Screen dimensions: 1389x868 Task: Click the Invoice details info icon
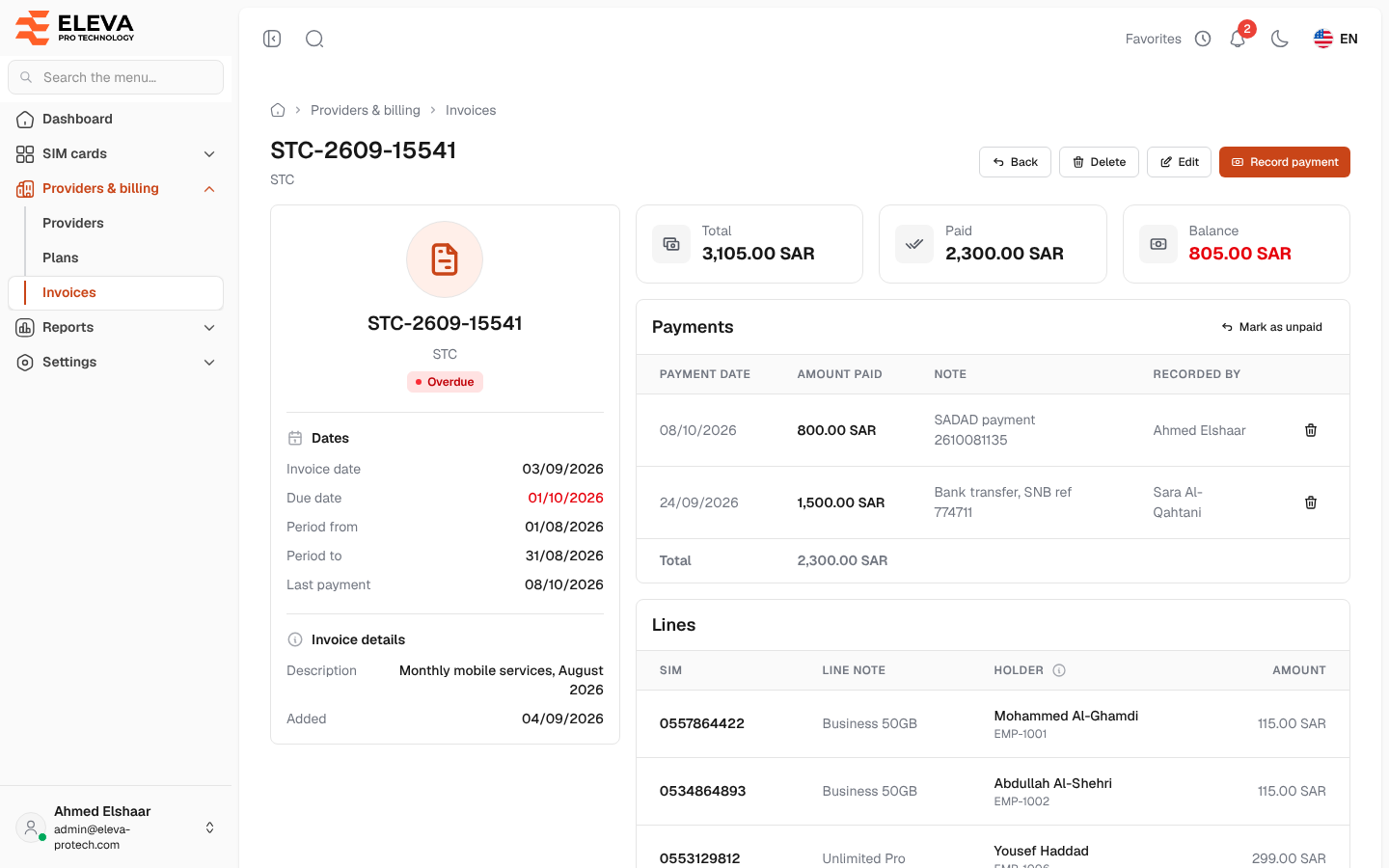(x=295, y=639)
